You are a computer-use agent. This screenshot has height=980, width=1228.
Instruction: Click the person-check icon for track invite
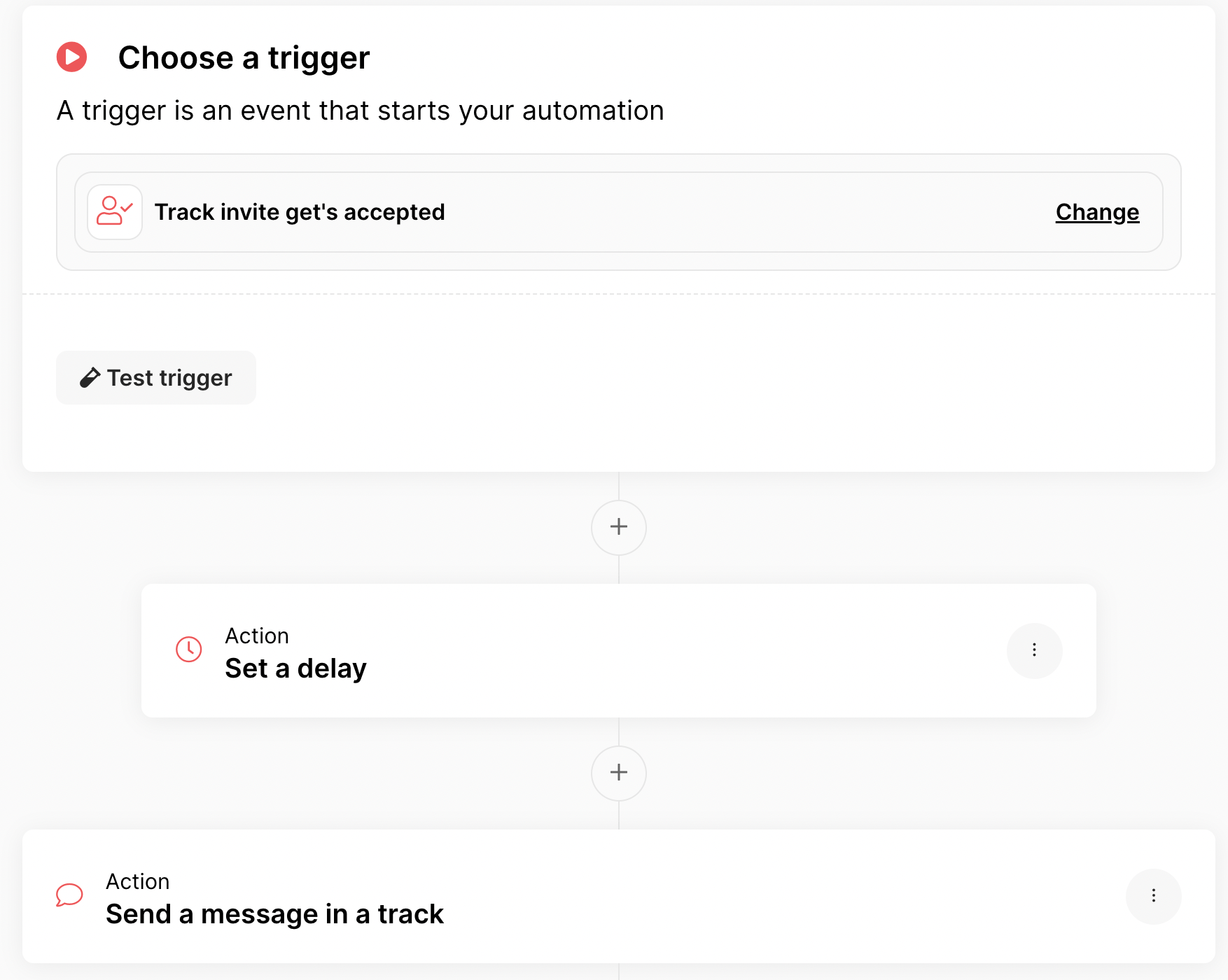[x=115, y=212]
